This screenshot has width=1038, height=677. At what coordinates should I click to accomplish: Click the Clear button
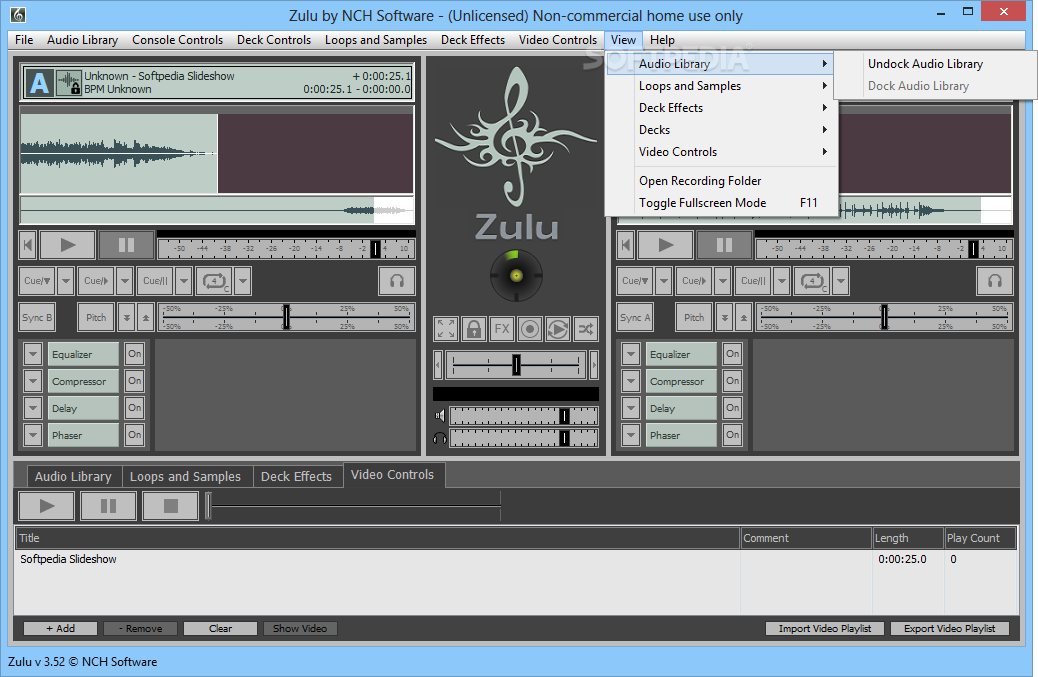[x=220, y=629]
